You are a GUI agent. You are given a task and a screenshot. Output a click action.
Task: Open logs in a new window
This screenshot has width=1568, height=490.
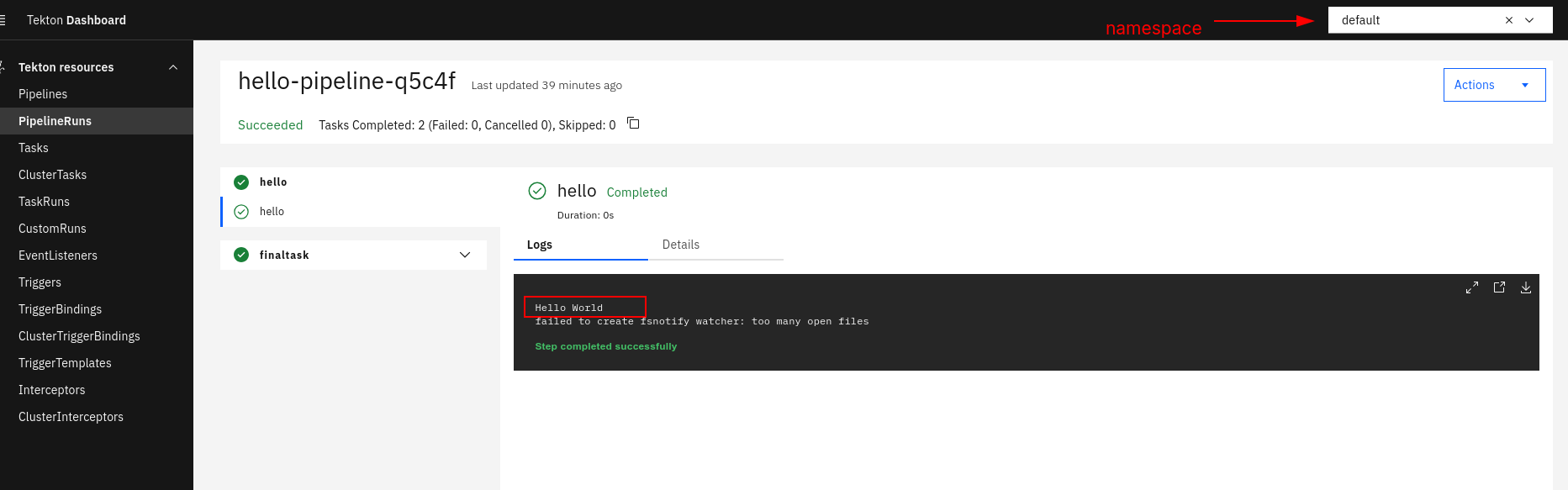(x=1499, y=287)
